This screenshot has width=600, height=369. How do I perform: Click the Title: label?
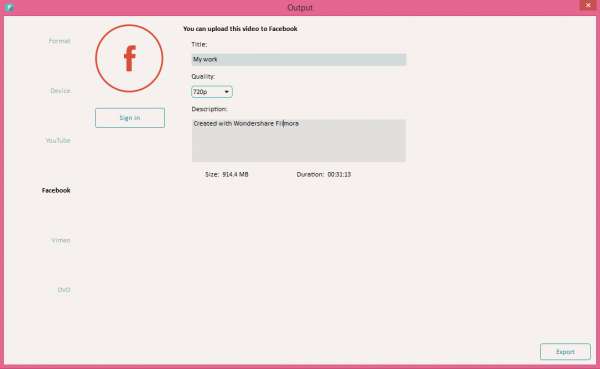point(199,44)
